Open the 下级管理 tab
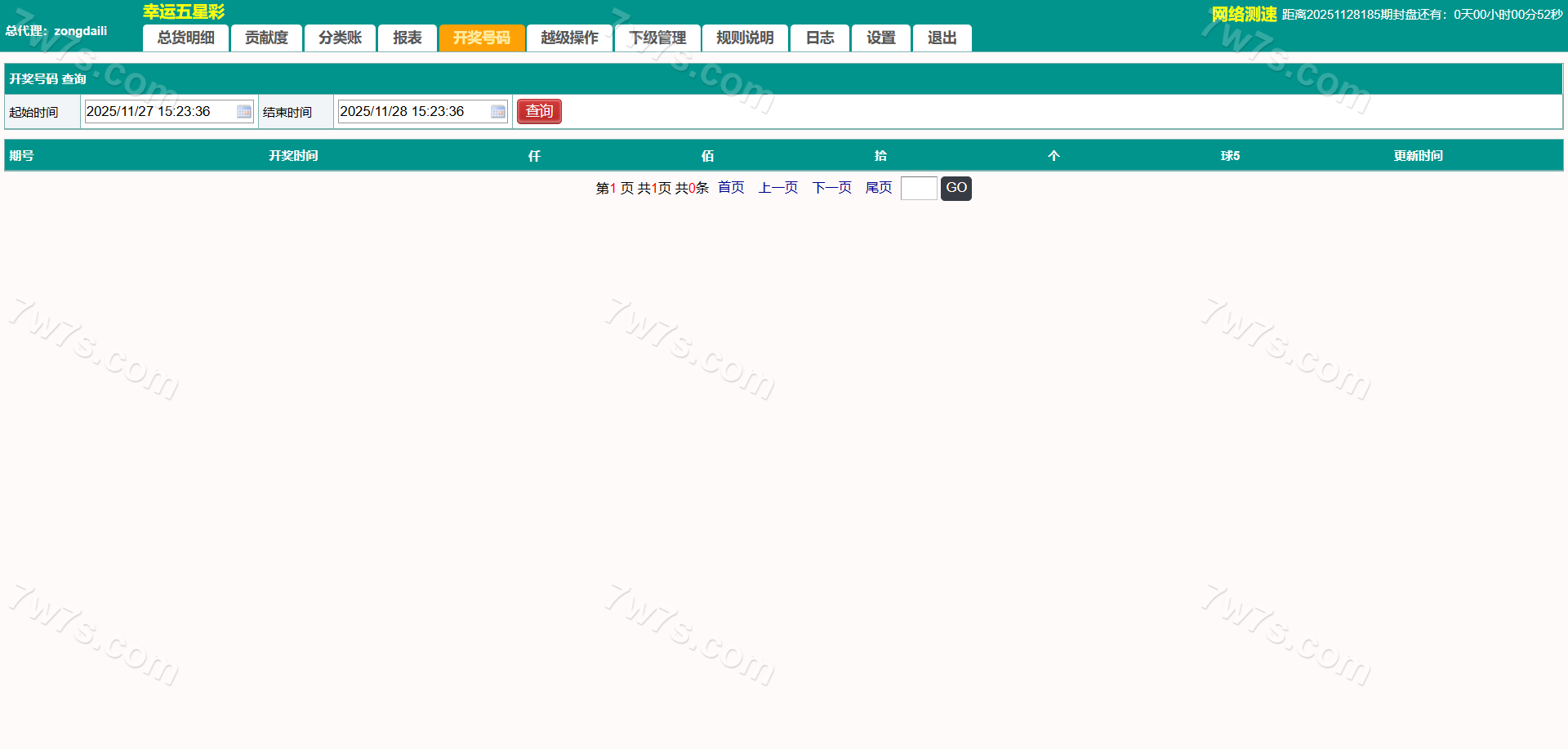The image size is (1568, 749). [x=657, y=38]
